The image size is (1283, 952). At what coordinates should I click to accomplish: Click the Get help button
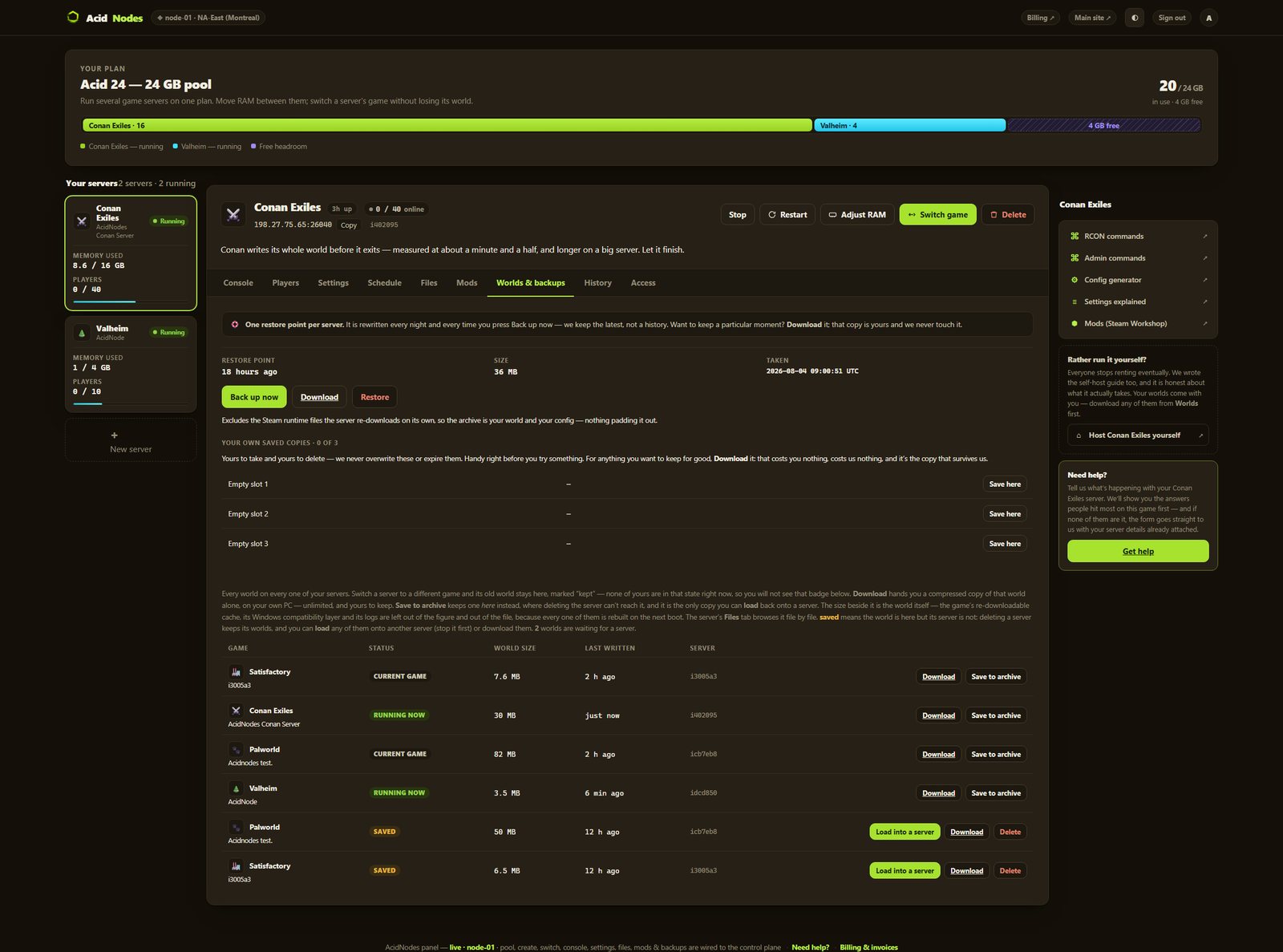1138,551
